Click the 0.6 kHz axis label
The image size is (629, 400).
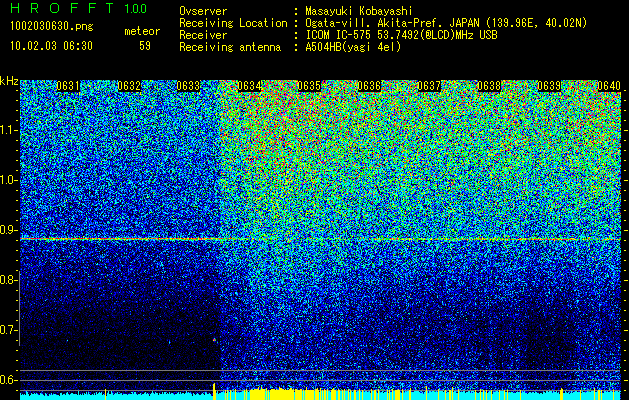(x=9, y=380)
